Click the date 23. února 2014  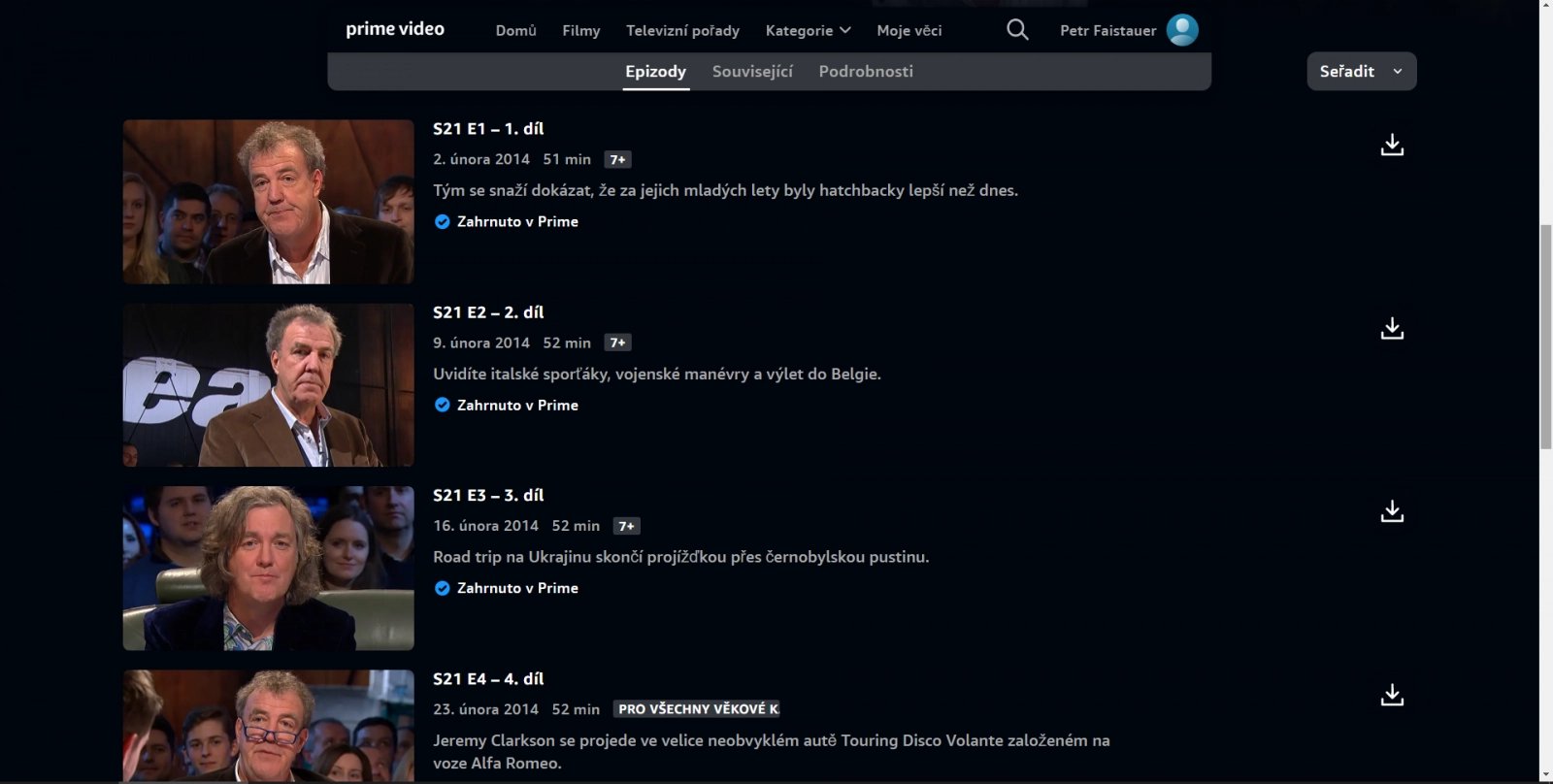click(485, 709)
